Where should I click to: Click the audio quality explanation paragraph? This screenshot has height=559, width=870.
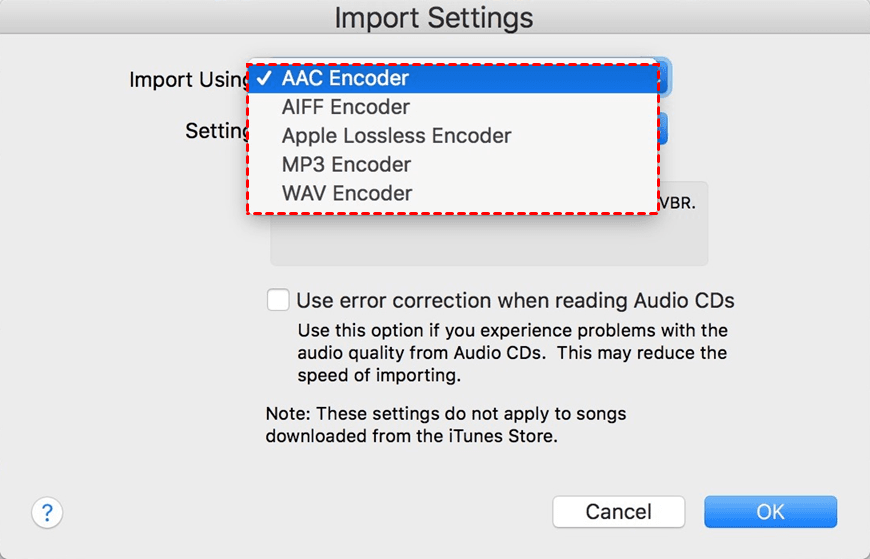(512, 353)
